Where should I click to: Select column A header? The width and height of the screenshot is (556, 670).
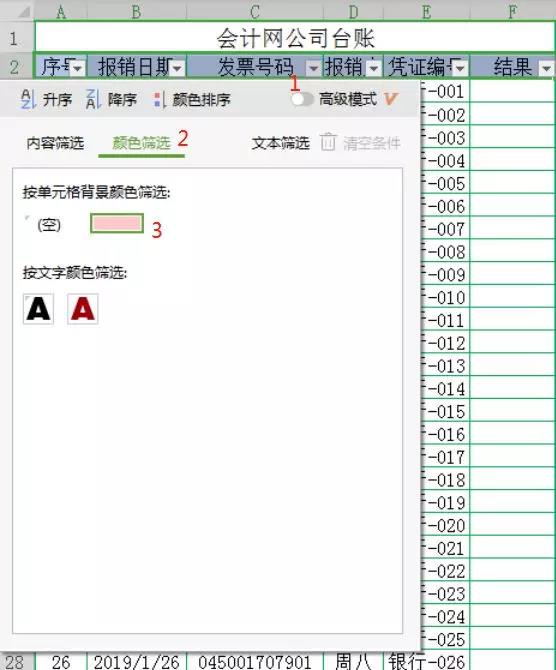tap(61, 11)
